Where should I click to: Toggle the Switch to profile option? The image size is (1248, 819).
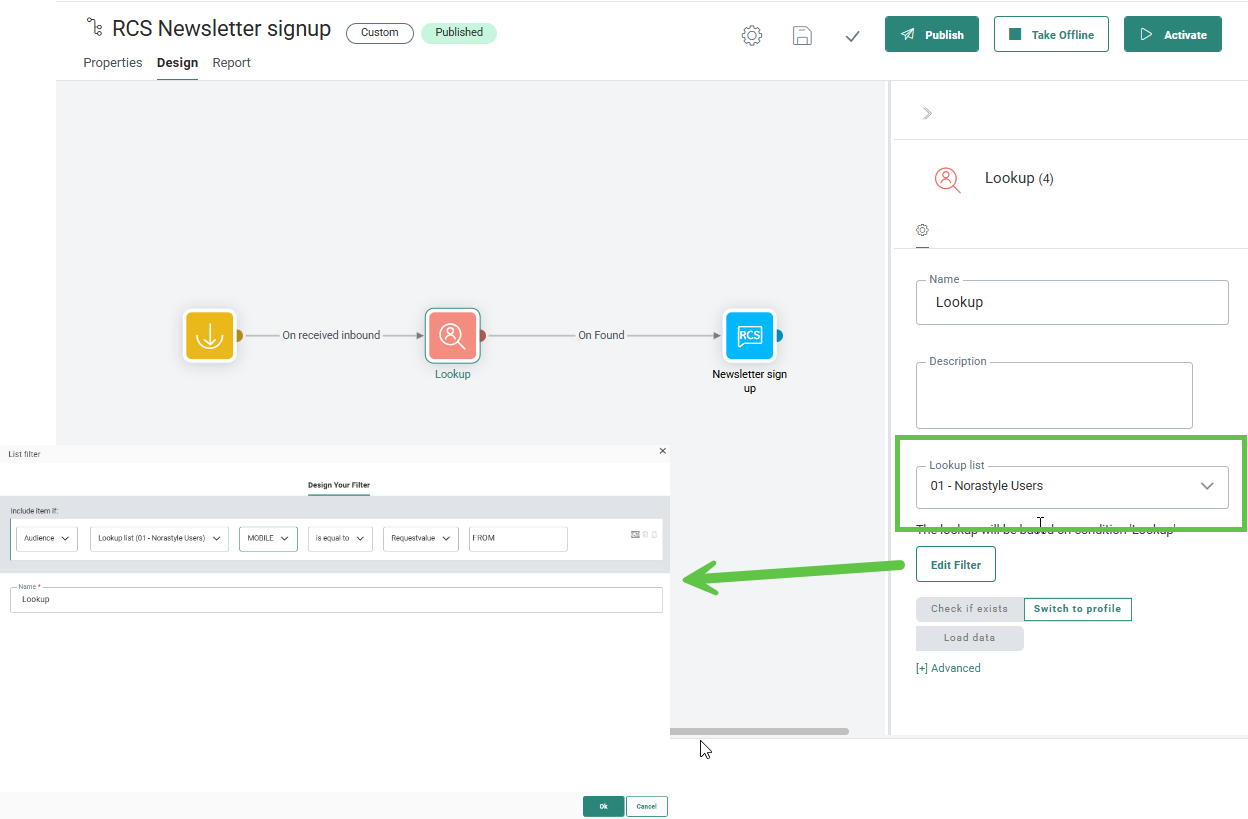1077,609
